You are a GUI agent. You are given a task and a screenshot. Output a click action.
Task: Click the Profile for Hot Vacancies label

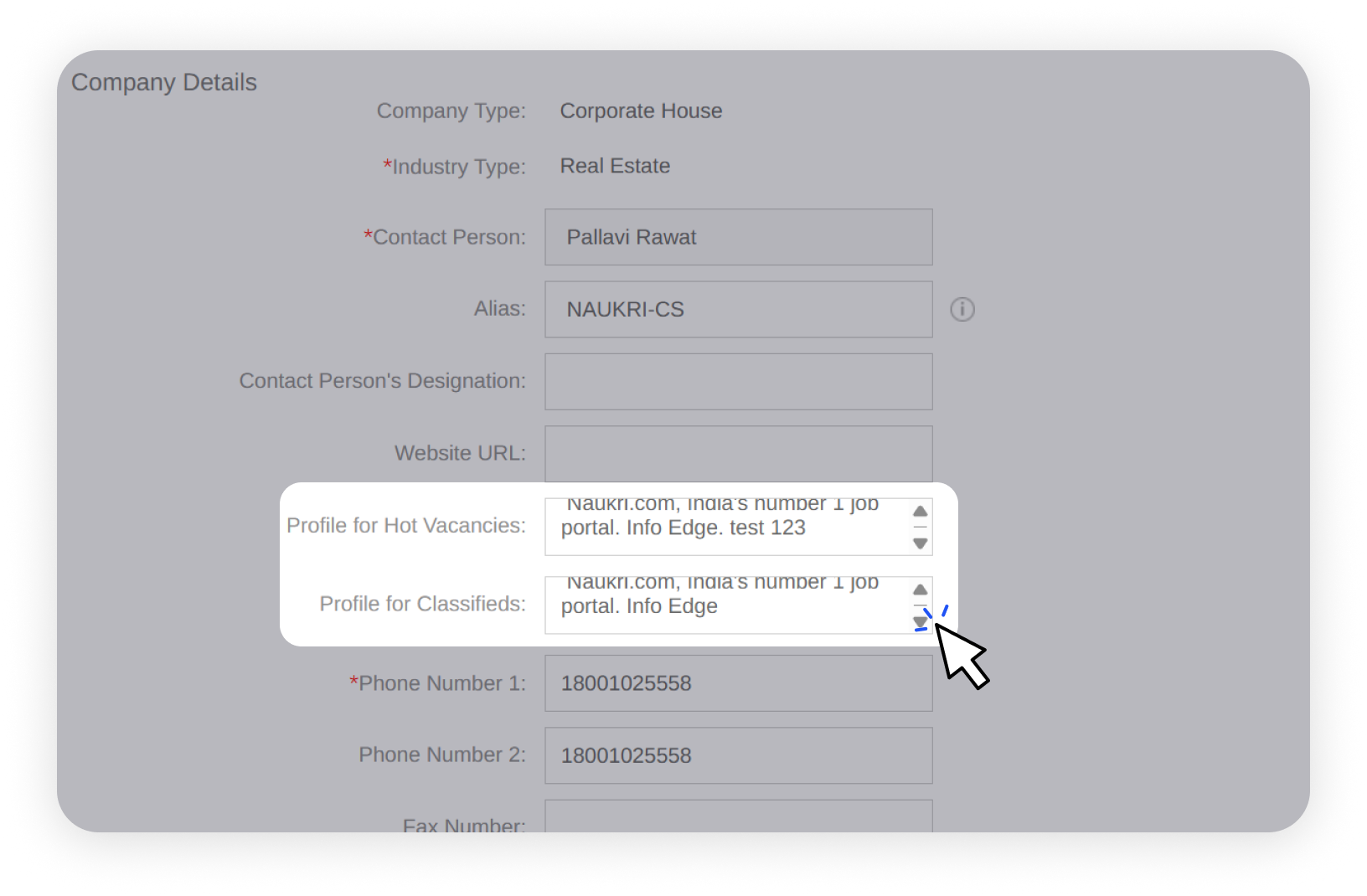(x=406, y=526)
